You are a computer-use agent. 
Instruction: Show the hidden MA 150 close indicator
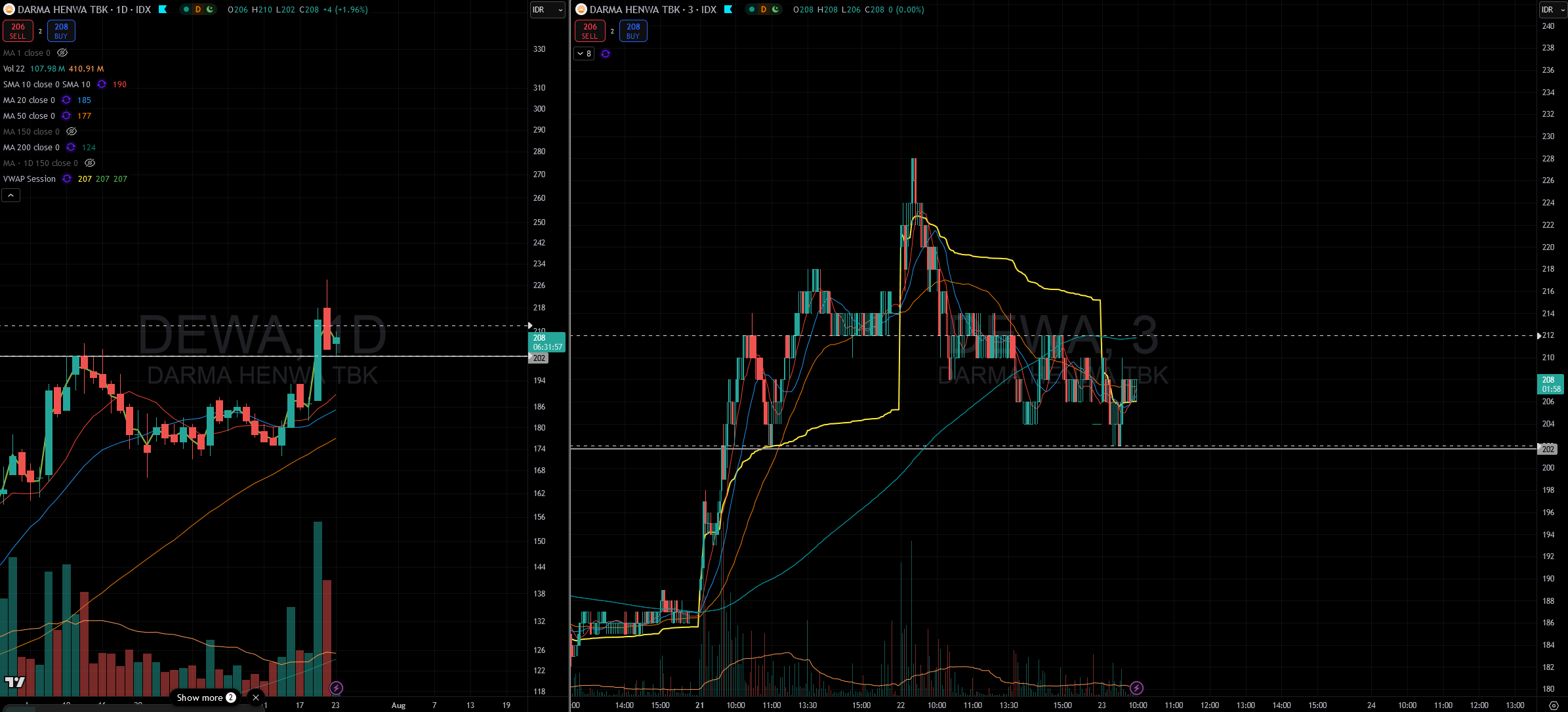72,131
